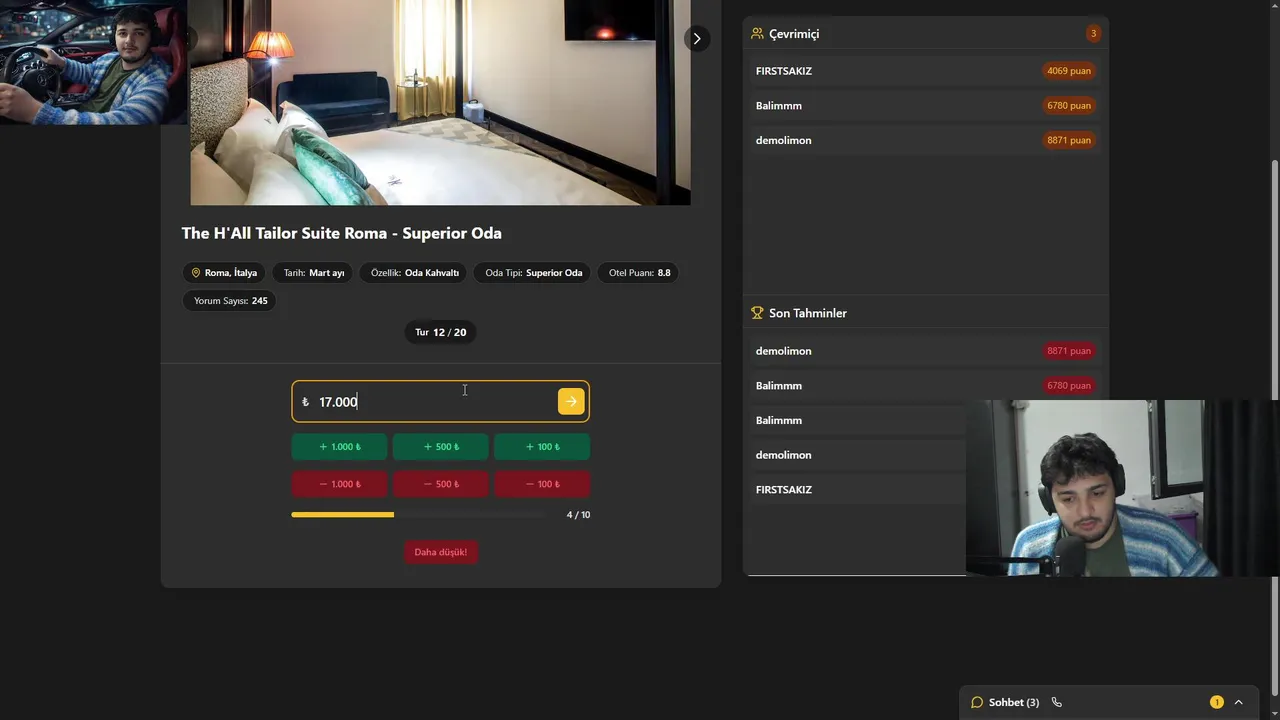Select the 'Otel Puanı: 8.8' tag
Screen dimensions: 1280x720
(640, 272)
